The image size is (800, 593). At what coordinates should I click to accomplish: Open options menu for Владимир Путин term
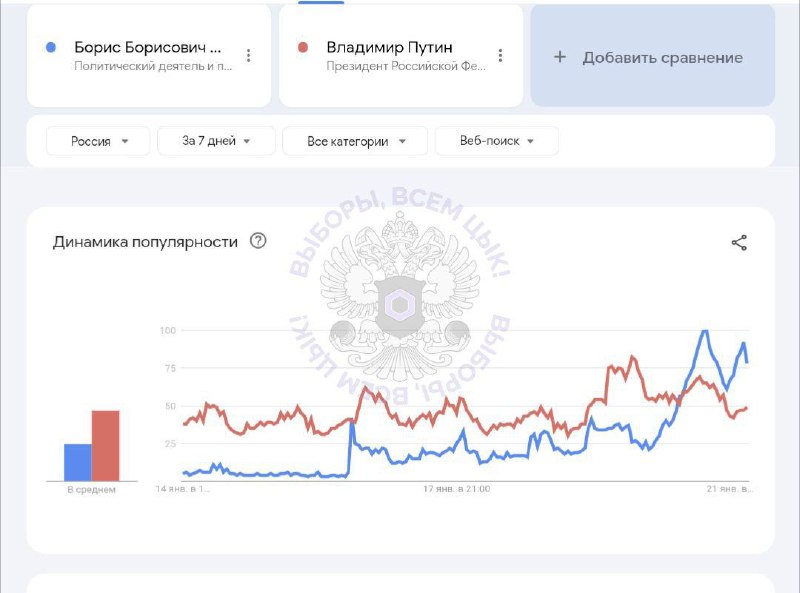coord(501,55)
